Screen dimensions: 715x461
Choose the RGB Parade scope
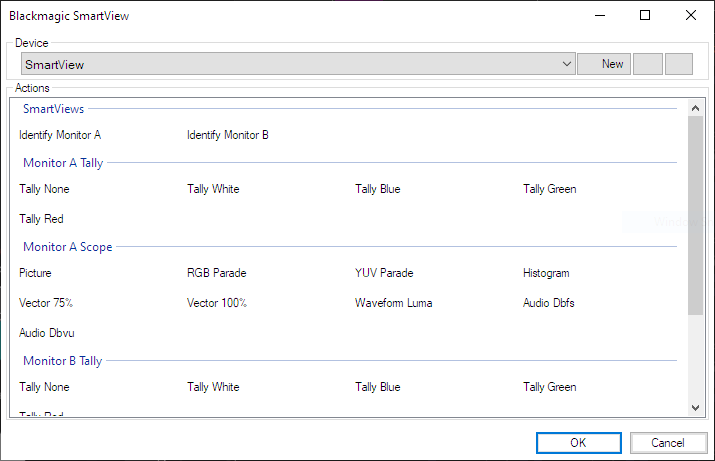pyautogui.click(x=216, y=273)
